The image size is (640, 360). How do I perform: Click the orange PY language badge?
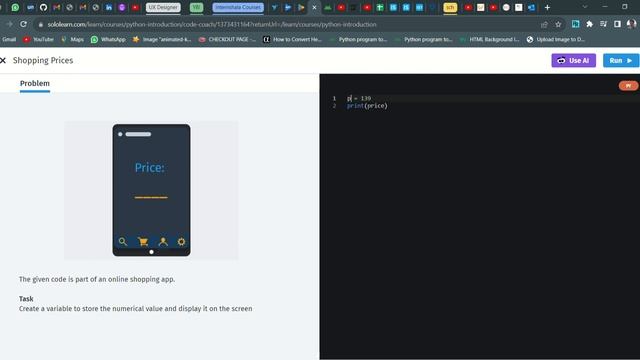click(628, 86)
